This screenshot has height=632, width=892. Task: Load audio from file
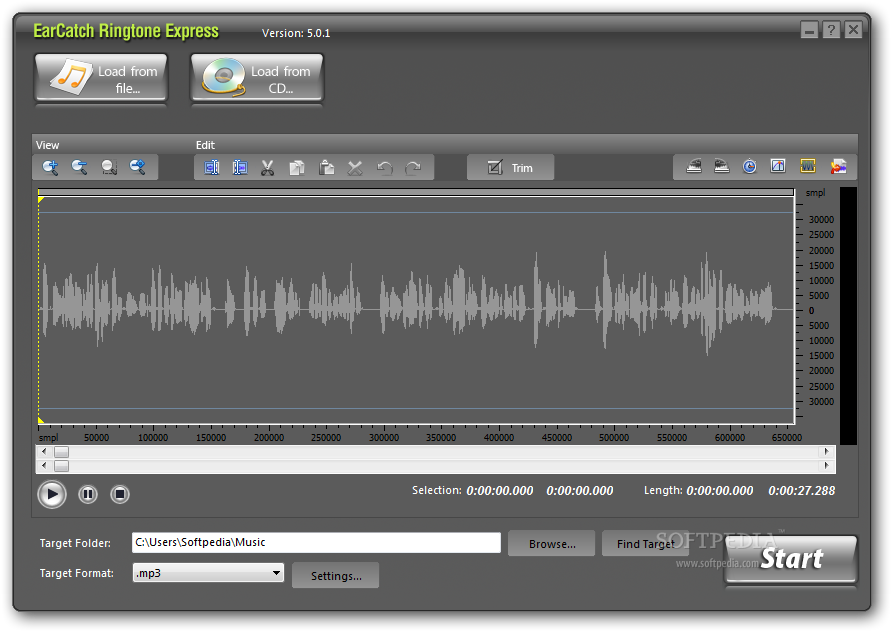pos(101,79)
